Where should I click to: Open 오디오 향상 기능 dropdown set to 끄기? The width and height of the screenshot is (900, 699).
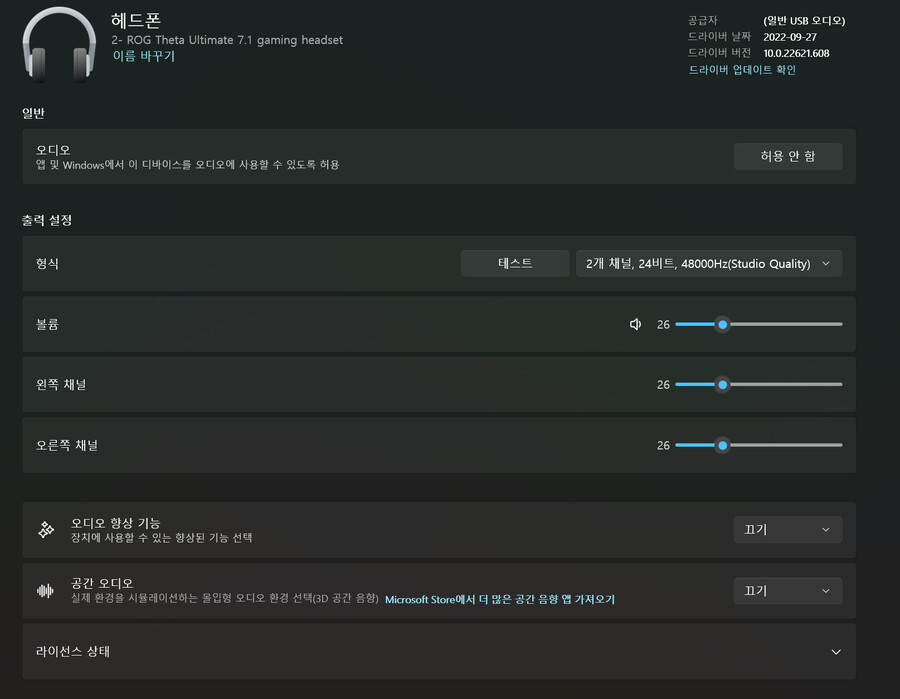[788, 530]
